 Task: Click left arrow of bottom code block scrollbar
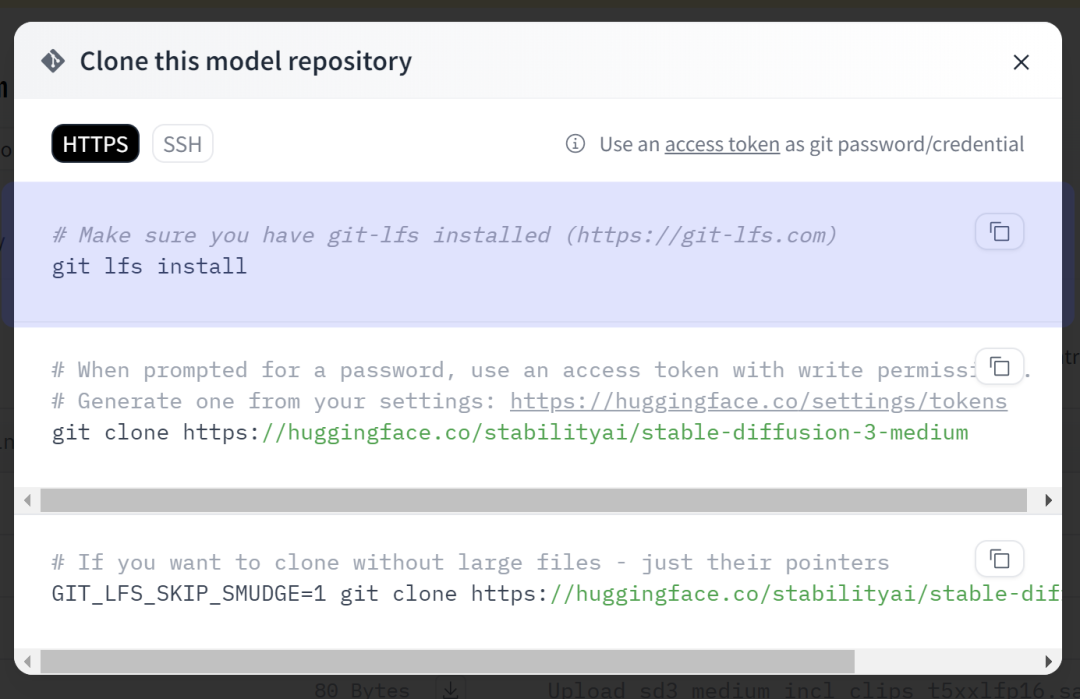(28, 661)
